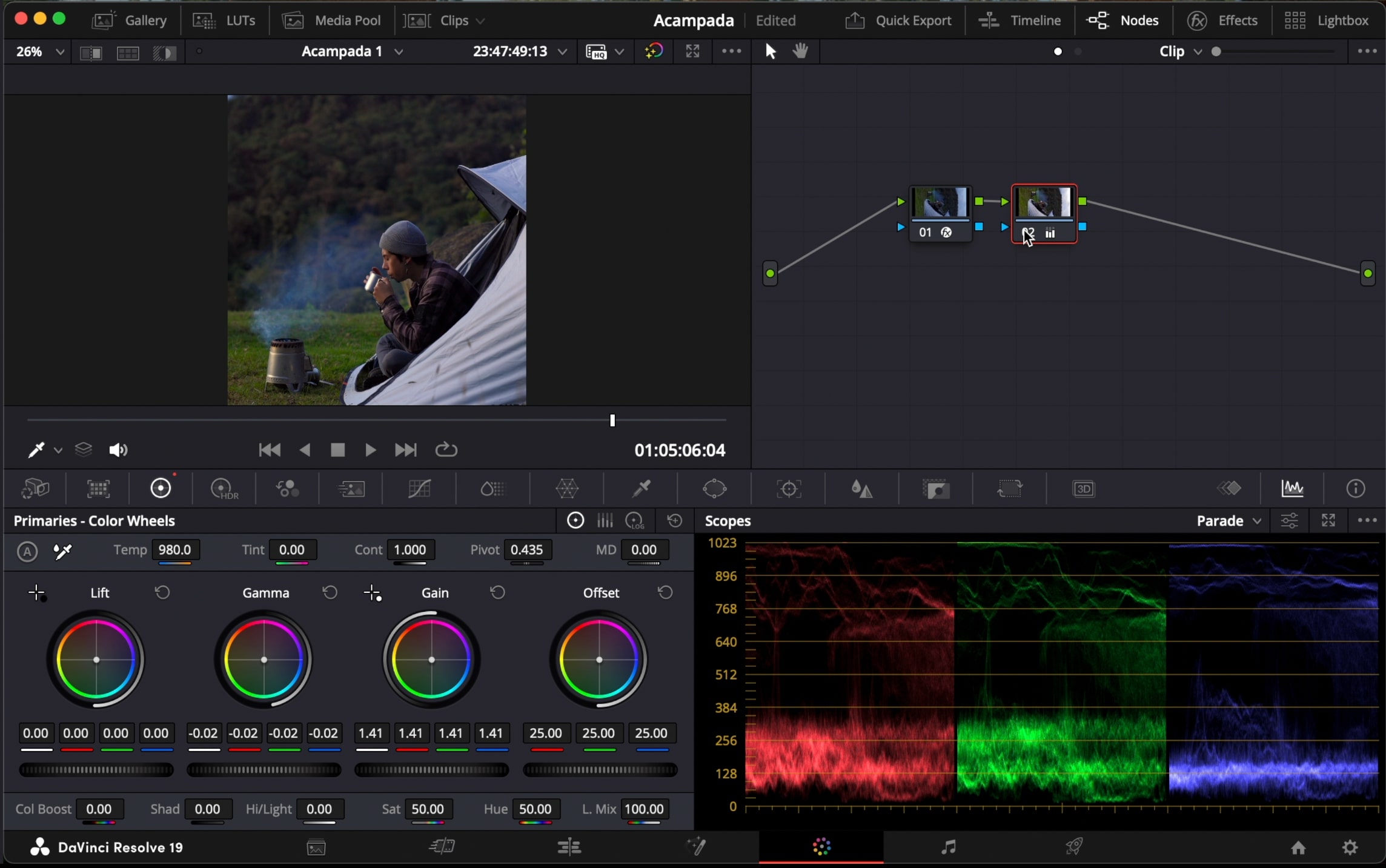Select the hand pan tool
The height and width of the screenshot is (868, 1386).
coord(800,51)
